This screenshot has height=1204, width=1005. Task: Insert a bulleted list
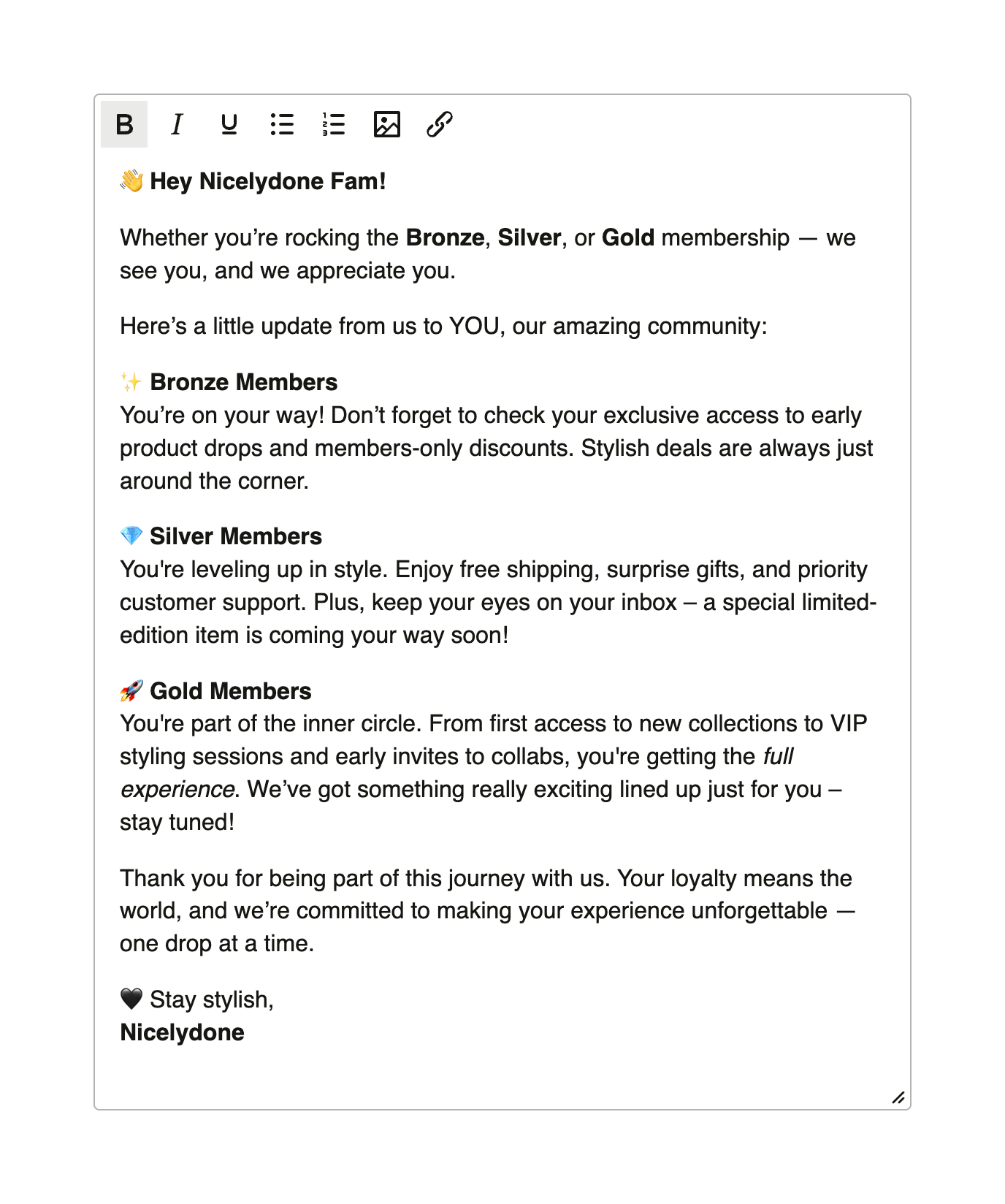(x=282, y=124)
